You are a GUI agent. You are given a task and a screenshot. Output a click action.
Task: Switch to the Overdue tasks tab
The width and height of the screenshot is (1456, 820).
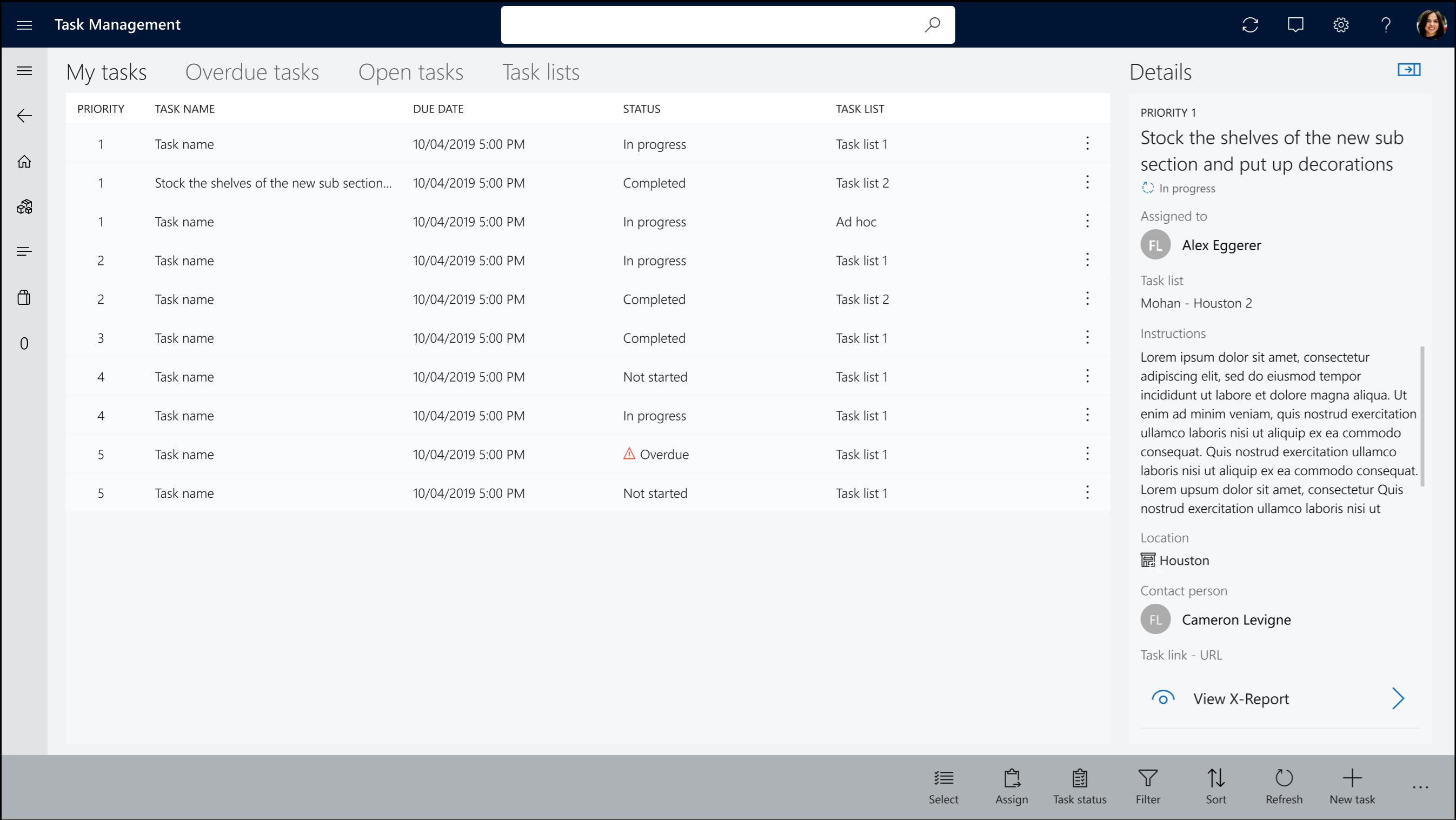[x=252, y=71]
